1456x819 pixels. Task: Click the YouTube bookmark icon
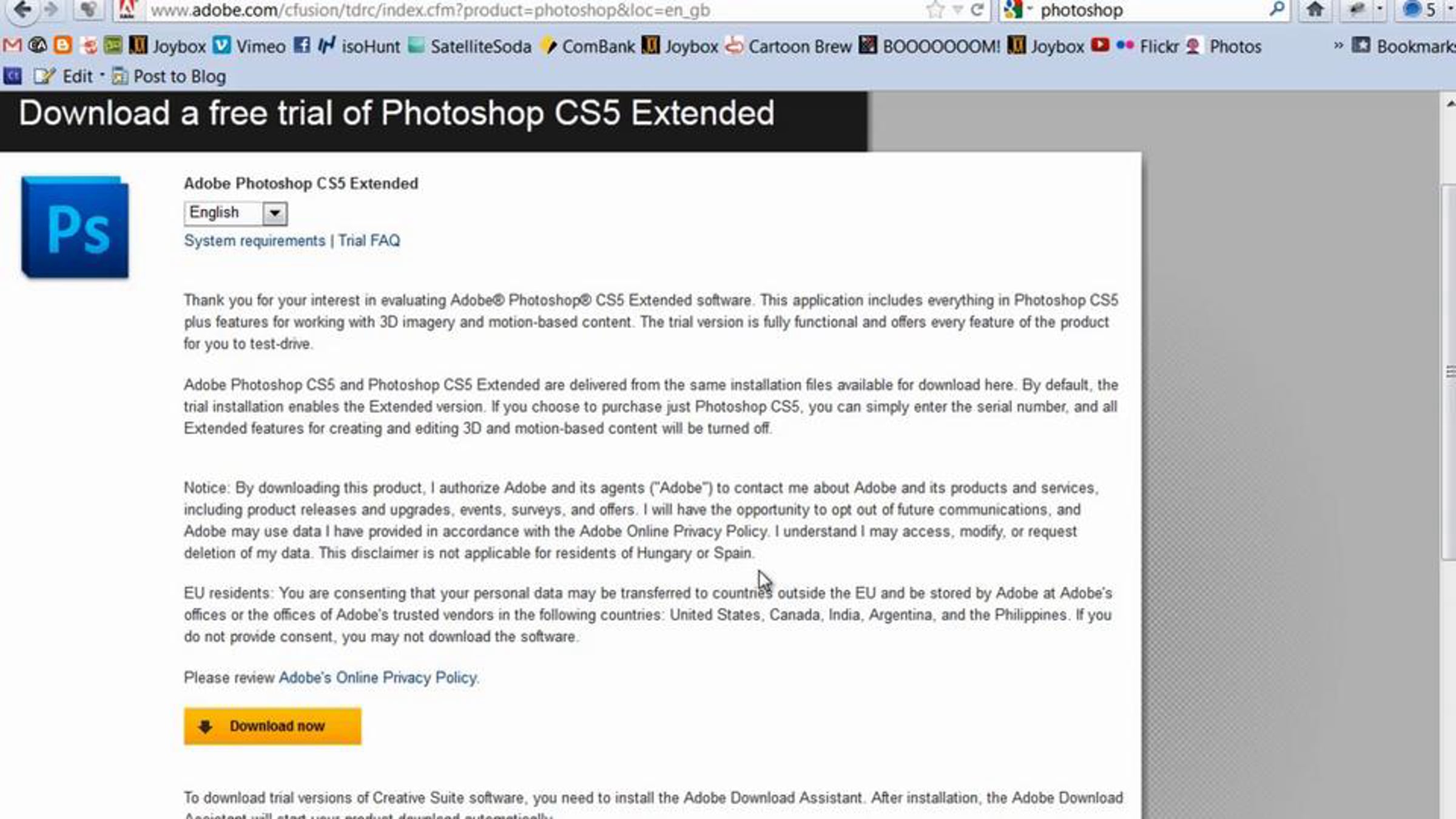1100,45
